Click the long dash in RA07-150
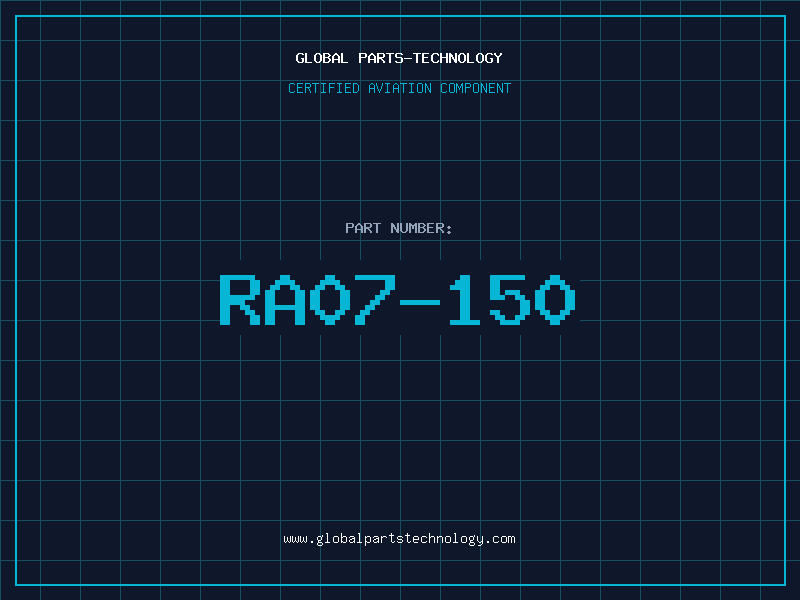Image resolution: width=800 pixels, height=600 pixels. 420,303
